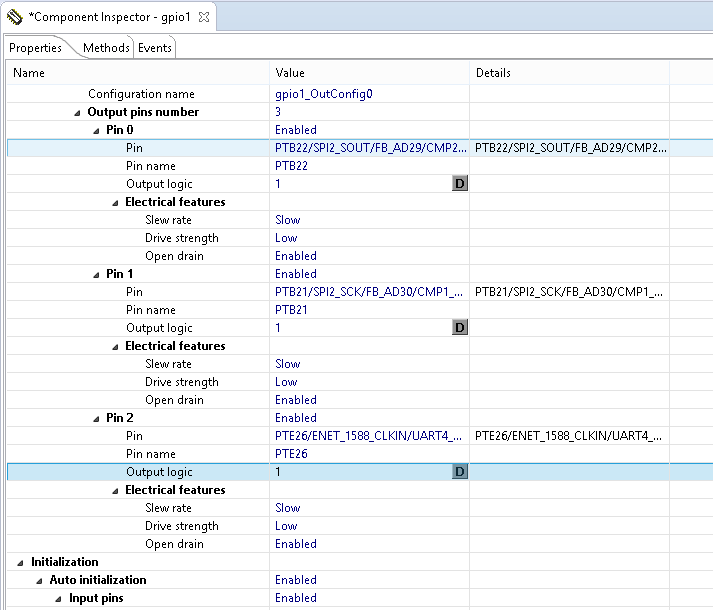The height and width of the screenshot is (610, 713).
Task: Collapse the Output pins number group
Action: 78,113
